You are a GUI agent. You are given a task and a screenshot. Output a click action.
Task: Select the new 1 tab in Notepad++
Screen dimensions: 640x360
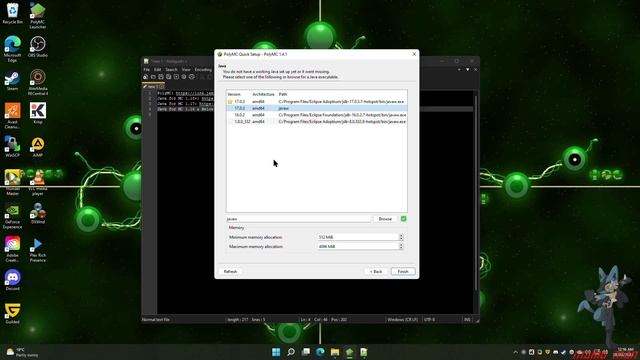click(153, 87)
